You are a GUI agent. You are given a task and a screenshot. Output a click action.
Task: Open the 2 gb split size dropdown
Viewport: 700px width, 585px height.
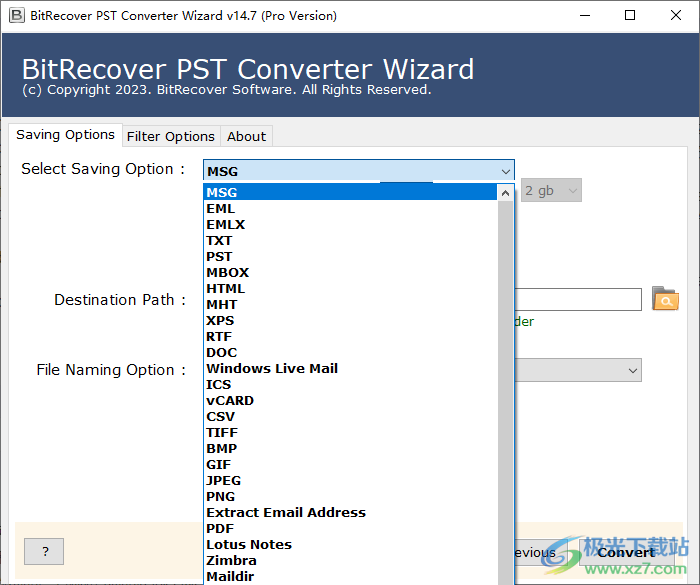pos(551,191)
